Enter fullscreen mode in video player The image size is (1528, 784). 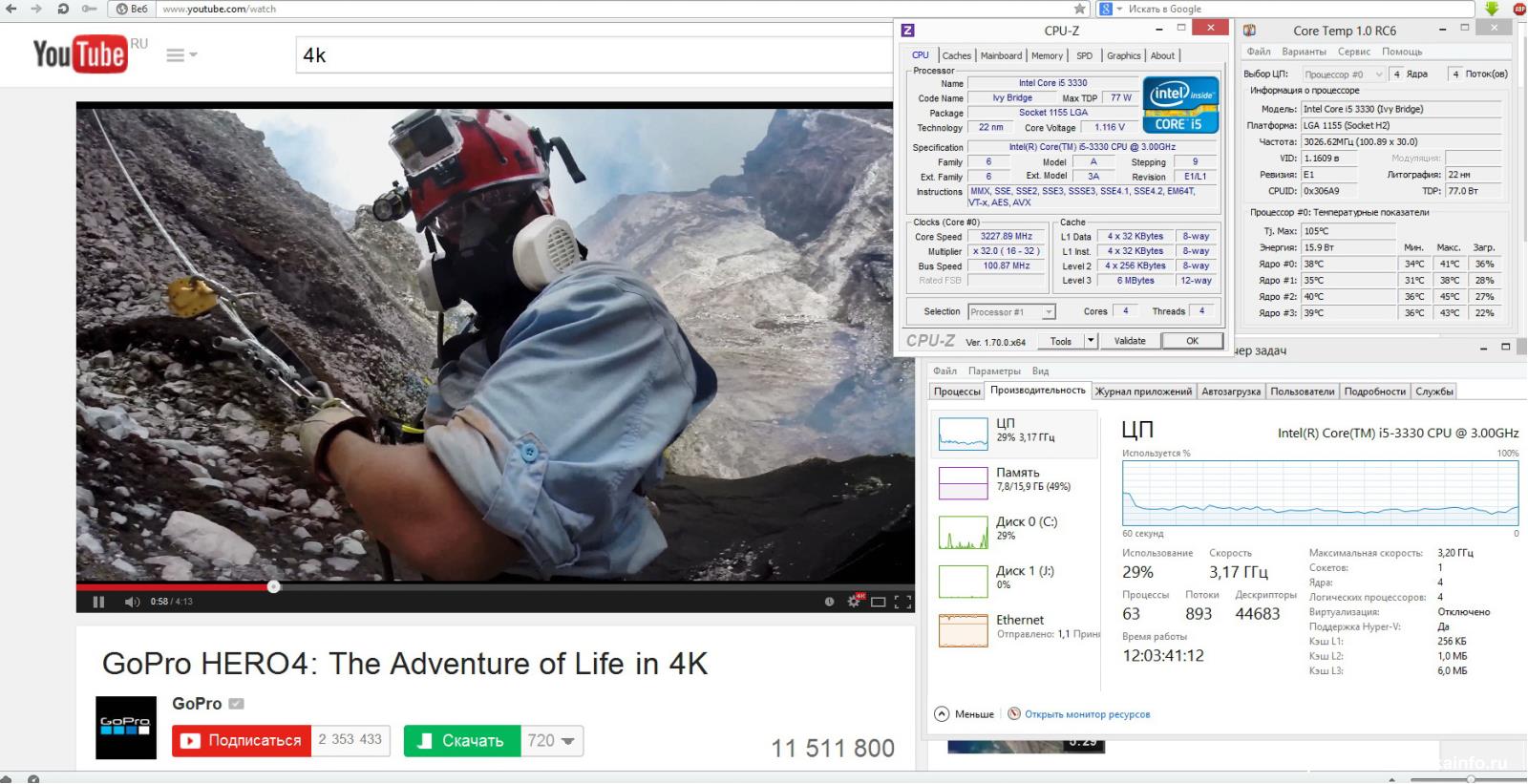click(902, 602)
